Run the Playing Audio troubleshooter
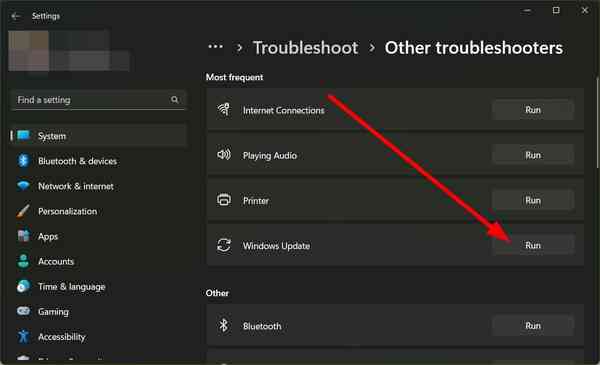The width and height of the screenshot is (600, 365). pos(533,155)
